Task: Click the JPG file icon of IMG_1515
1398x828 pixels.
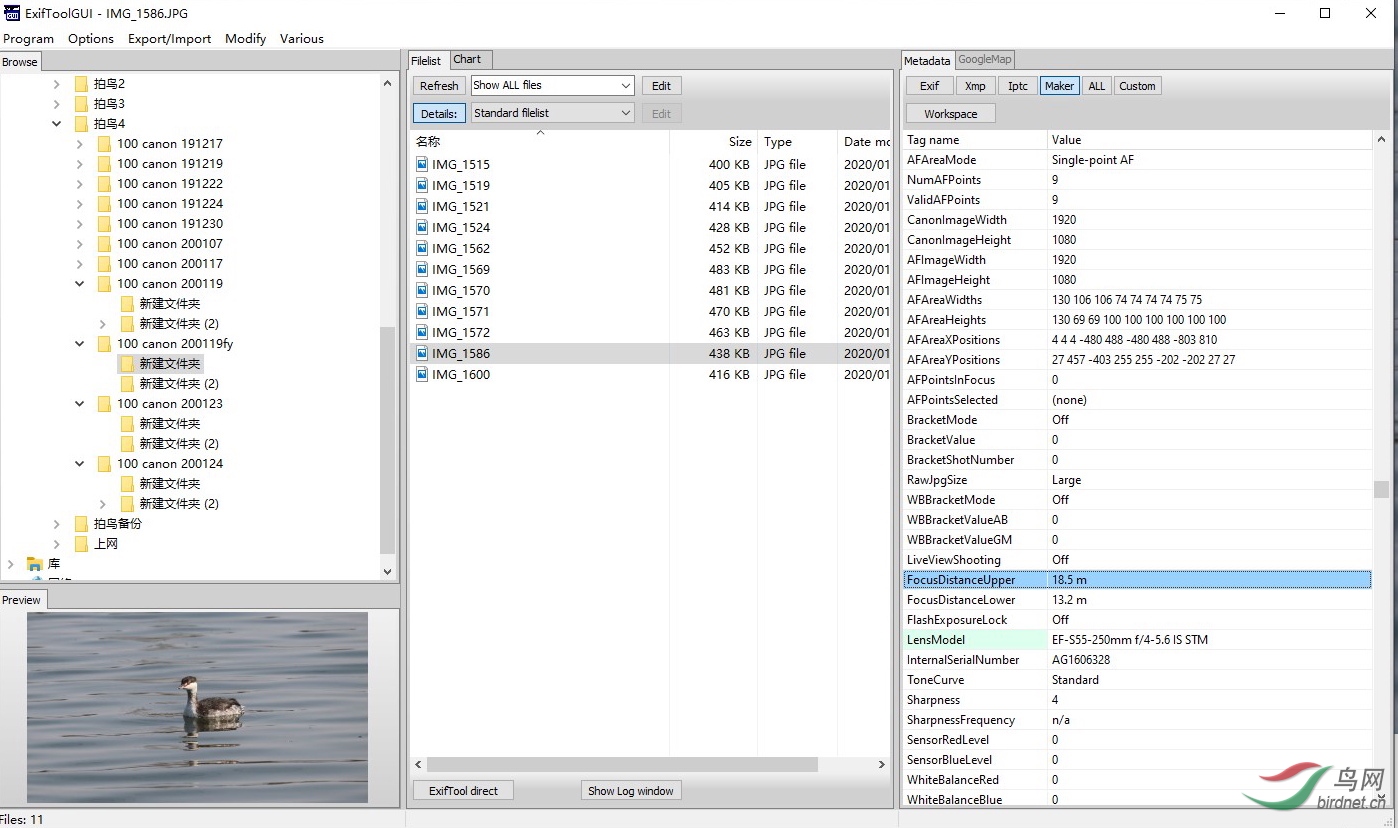Action: (422, 164)
